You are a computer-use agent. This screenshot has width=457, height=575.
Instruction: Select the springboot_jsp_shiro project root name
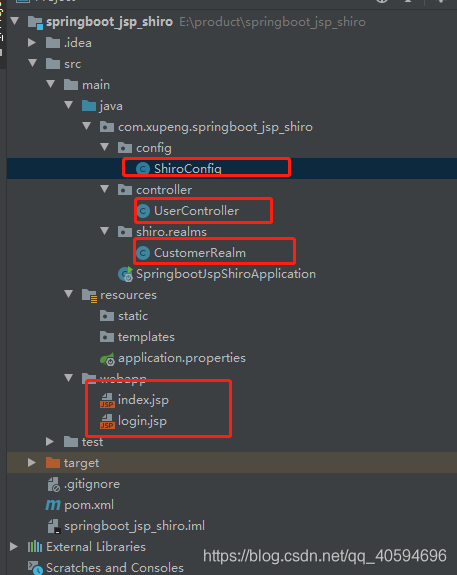click(109, 22)
